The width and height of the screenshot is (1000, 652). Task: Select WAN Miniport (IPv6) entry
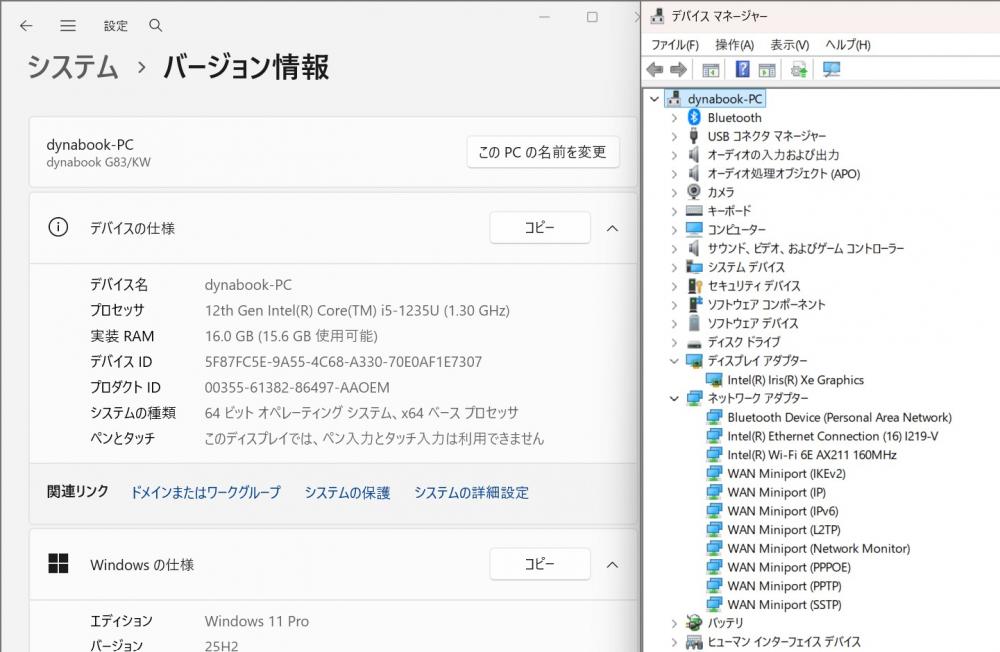783,511
